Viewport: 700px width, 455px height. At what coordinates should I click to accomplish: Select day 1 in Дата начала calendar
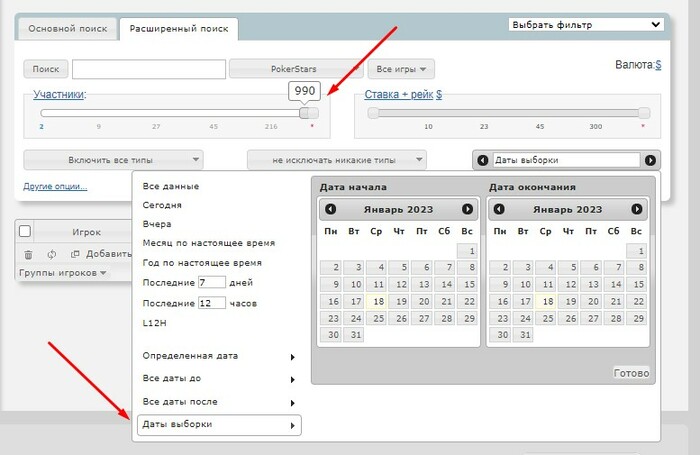pos(467,251)
